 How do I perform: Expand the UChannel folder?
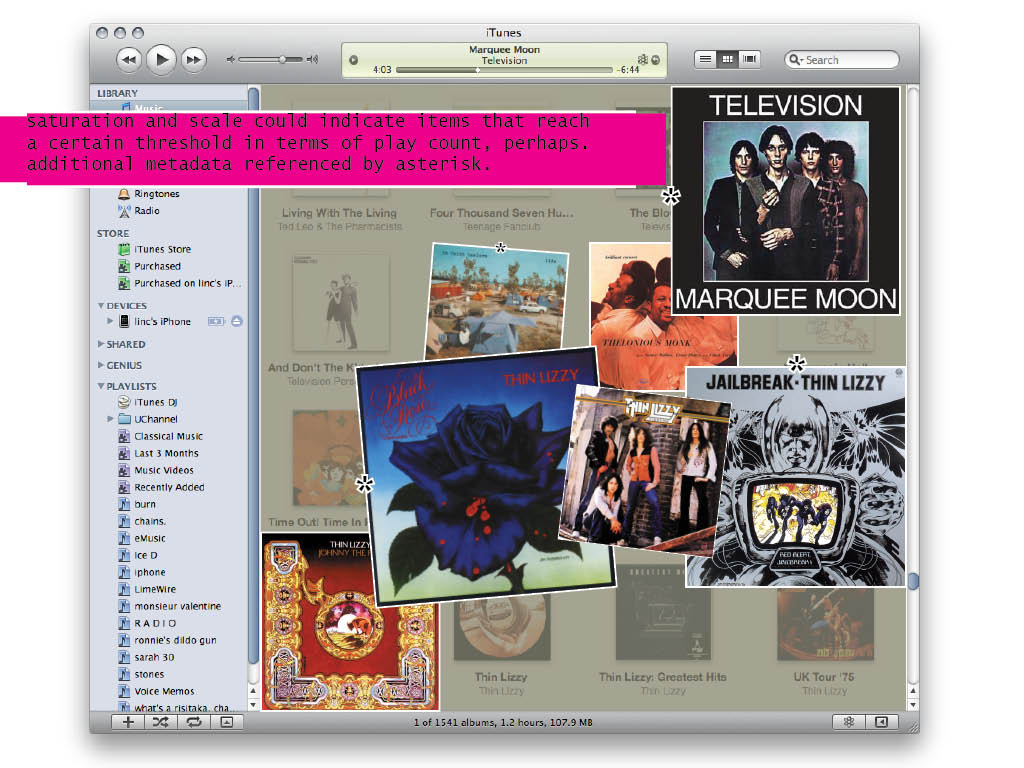(x=110, y=419)
